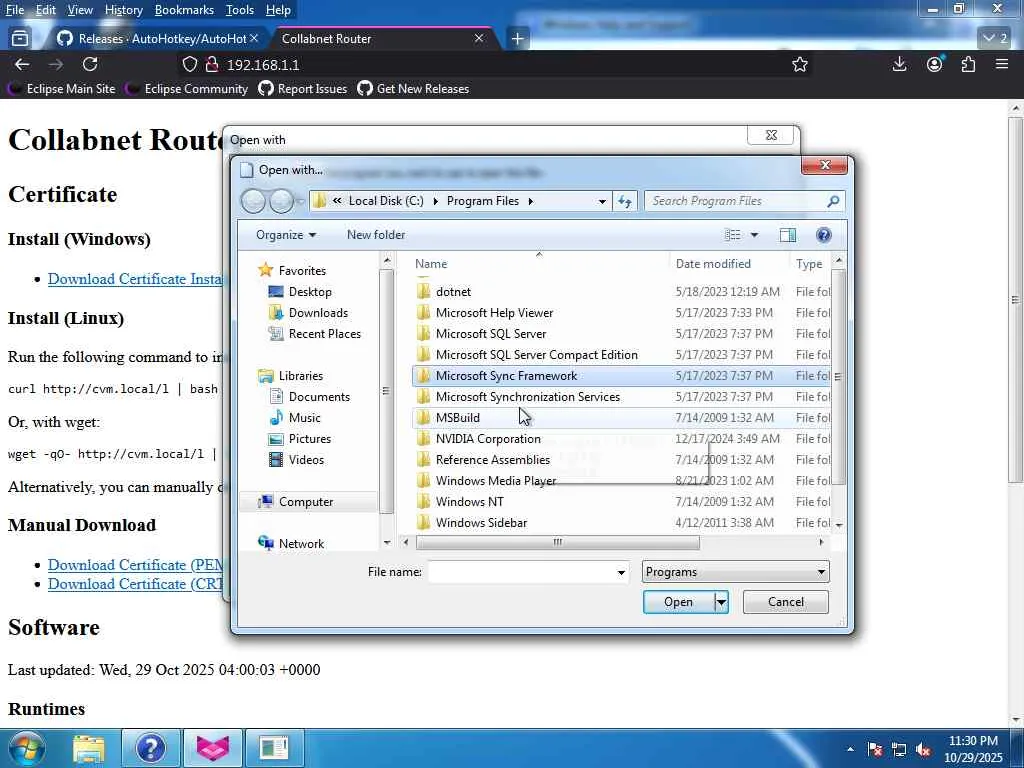Viewport: 1024px width, 768px height.
Task: Select Documents under Libraries
Action: pyautogui.click(x=319, y=397)
